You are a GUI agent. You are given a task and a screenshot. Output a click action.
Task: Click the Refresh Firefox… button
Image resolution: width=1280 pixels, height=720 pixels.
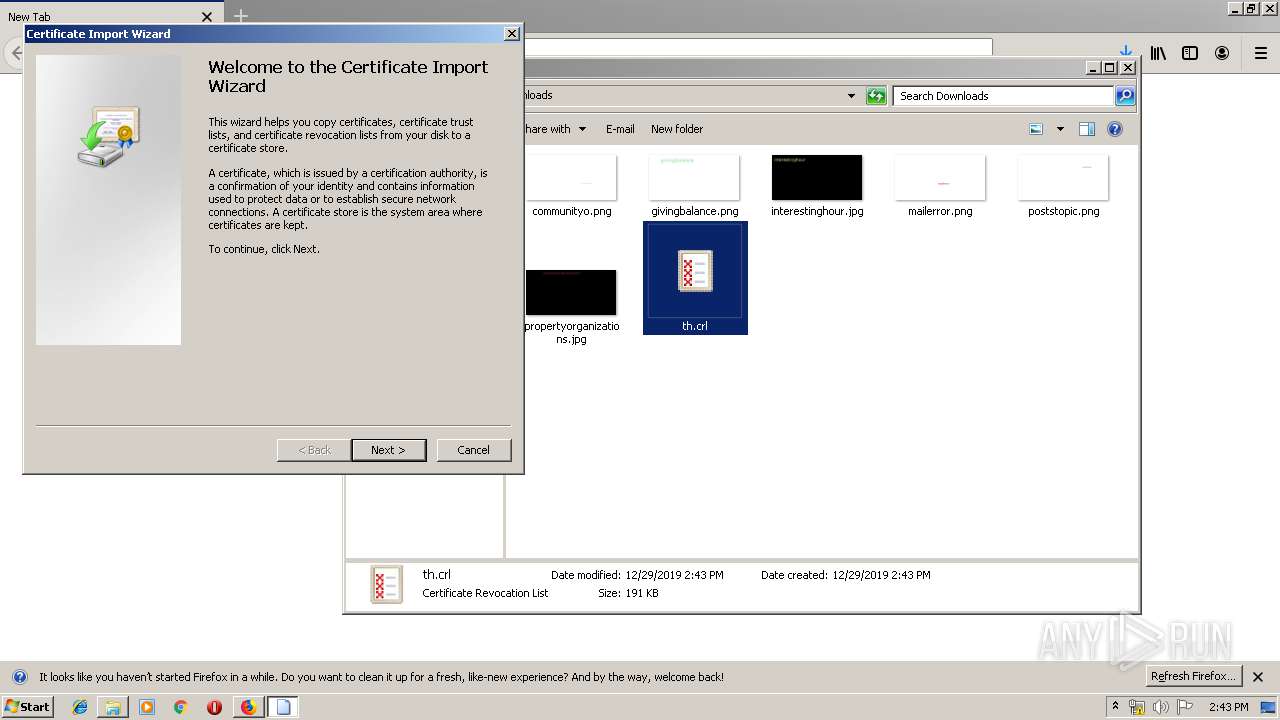1193,676
